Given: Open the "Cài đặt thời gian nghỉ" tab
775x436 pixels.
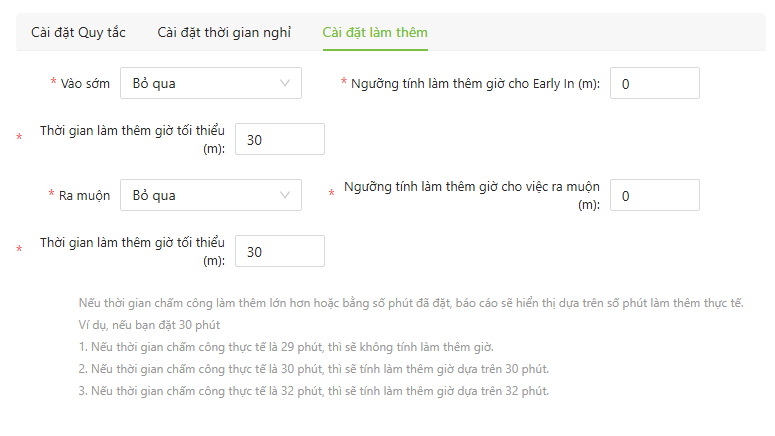Looking at the screenshot, I should (x=224, y=32).
